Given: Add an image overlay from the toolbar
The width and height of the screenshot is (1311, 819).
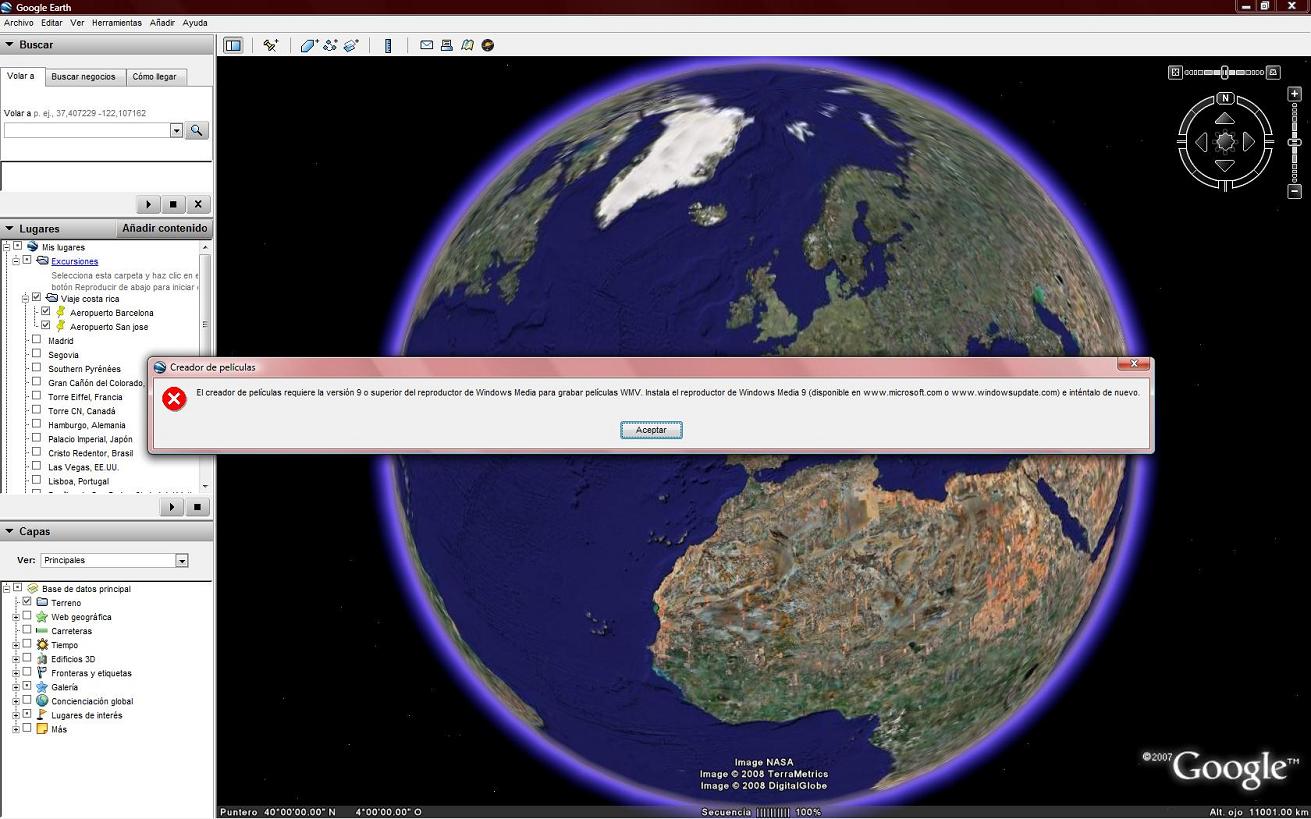Looking at the screenshot, I should 351,45.
